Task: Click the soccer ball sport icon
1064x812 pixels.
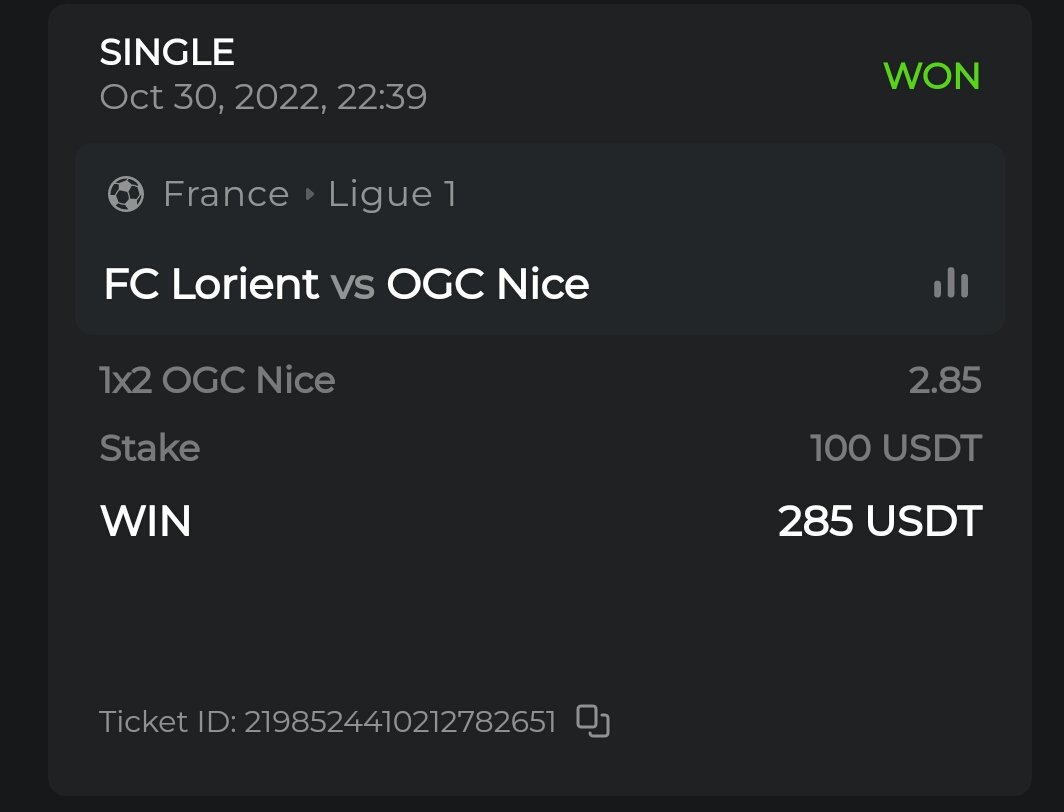Action: pos(125,194)
